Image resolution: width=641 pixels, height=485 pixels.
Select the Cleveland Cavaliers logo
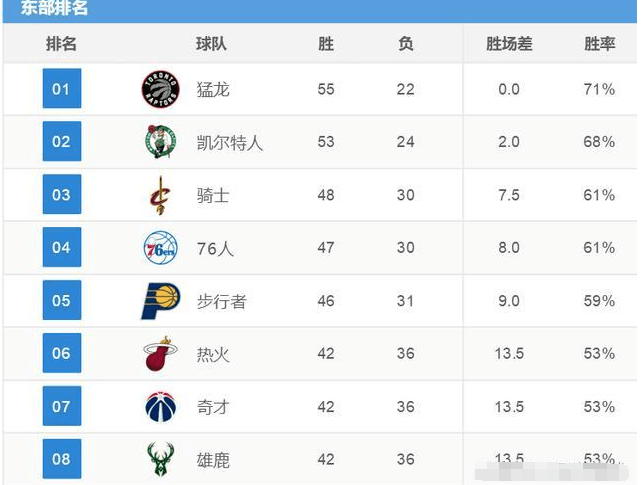click(160, 195)
